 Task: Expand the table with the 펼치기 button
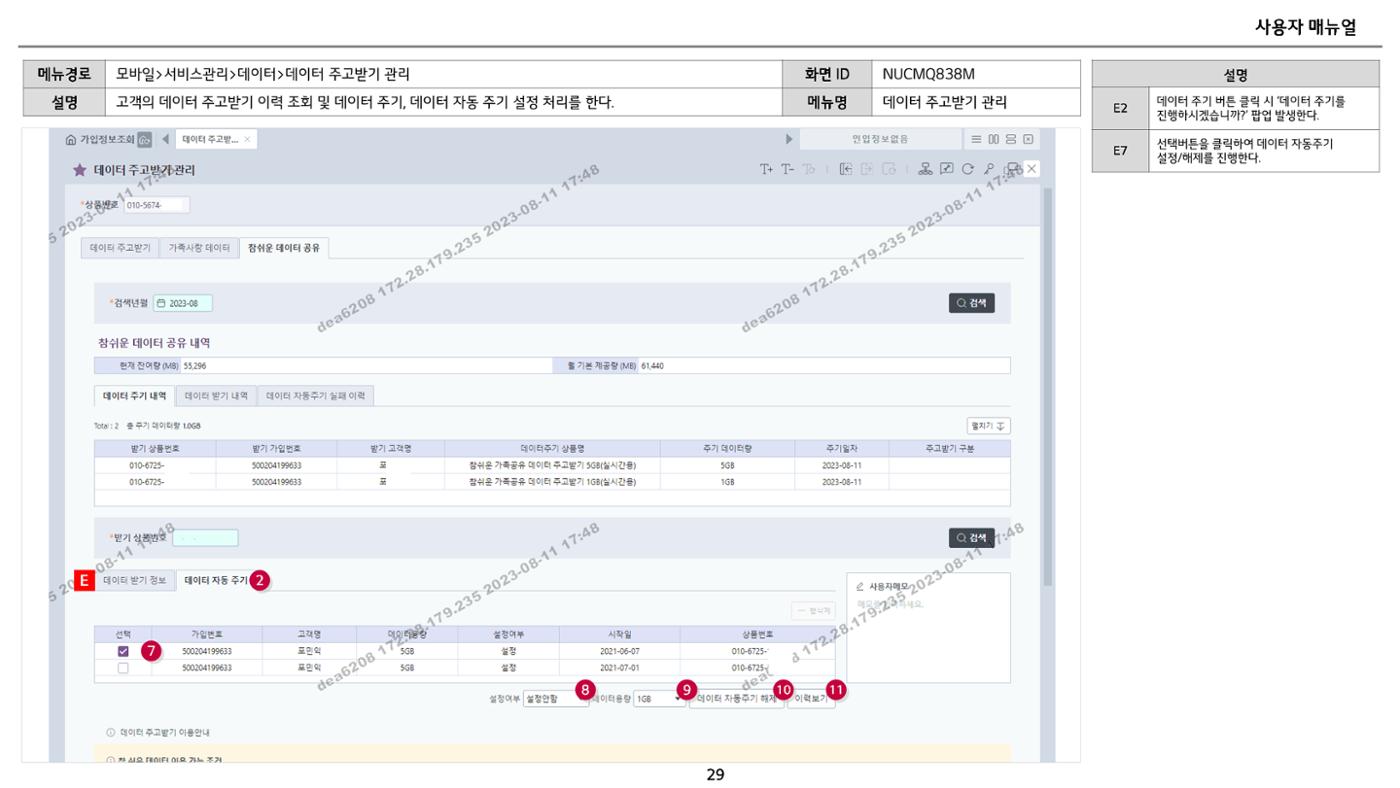[x=988, y=425]
